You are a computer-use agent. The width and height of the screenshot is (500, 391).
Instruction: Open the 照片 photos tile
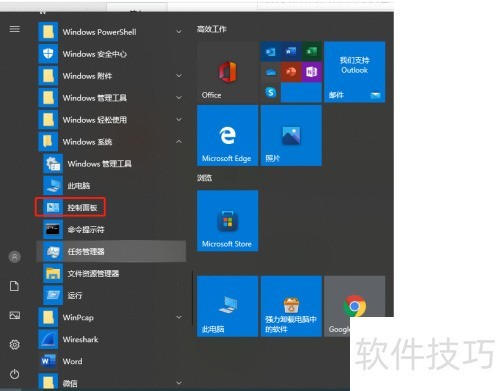[x=291, y=135]
